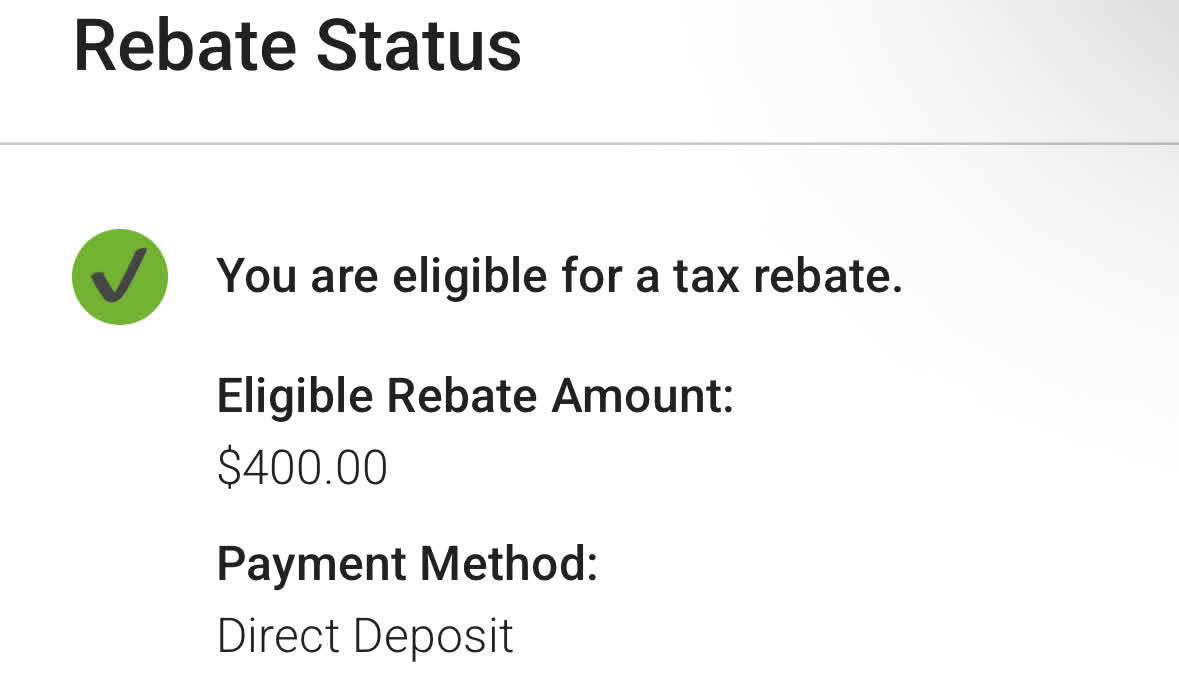This screenshot has width=1179, height=685.
Task: Click the word "Direct" in the payment value
Action: pos(278,636)
